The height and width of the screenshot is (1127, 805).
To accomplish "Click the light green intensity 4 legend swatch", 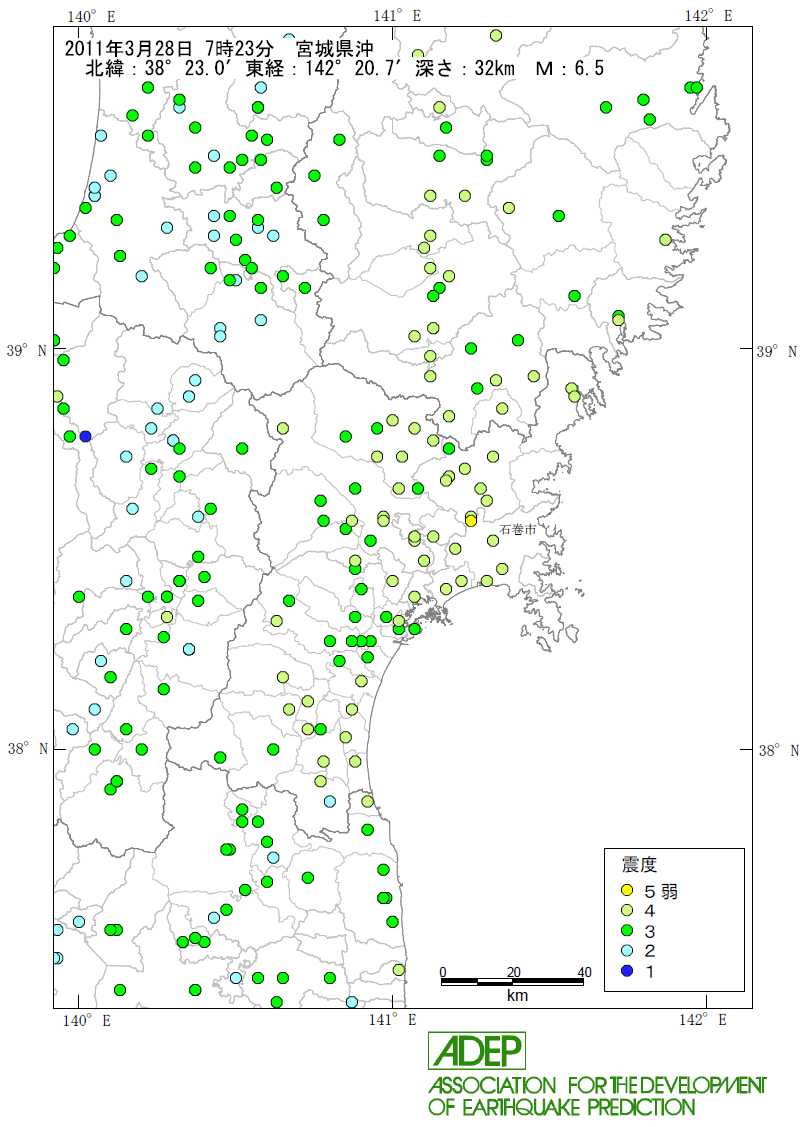I will 627,911.
